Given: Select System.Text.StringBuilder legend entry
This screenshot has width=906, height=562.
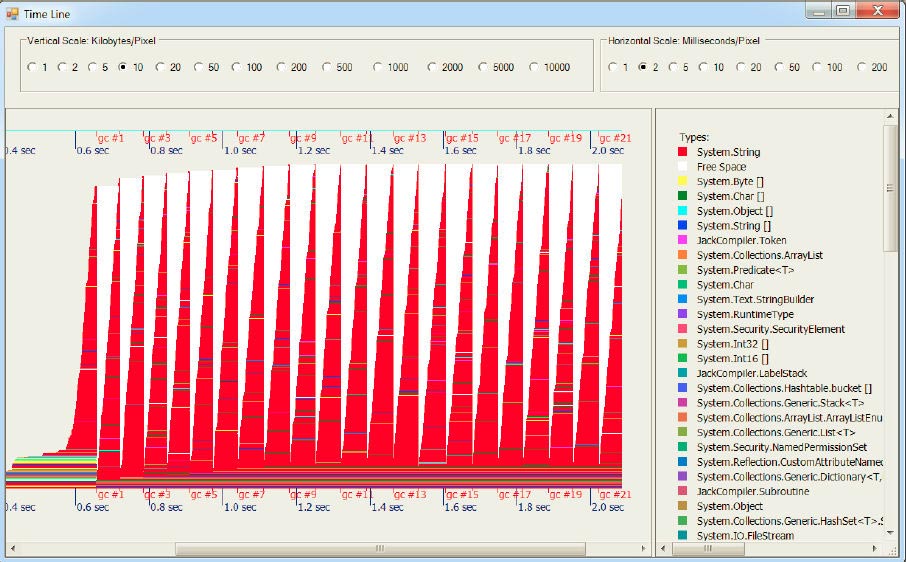Looking at the screenshot, I should [x=755, y=300].
